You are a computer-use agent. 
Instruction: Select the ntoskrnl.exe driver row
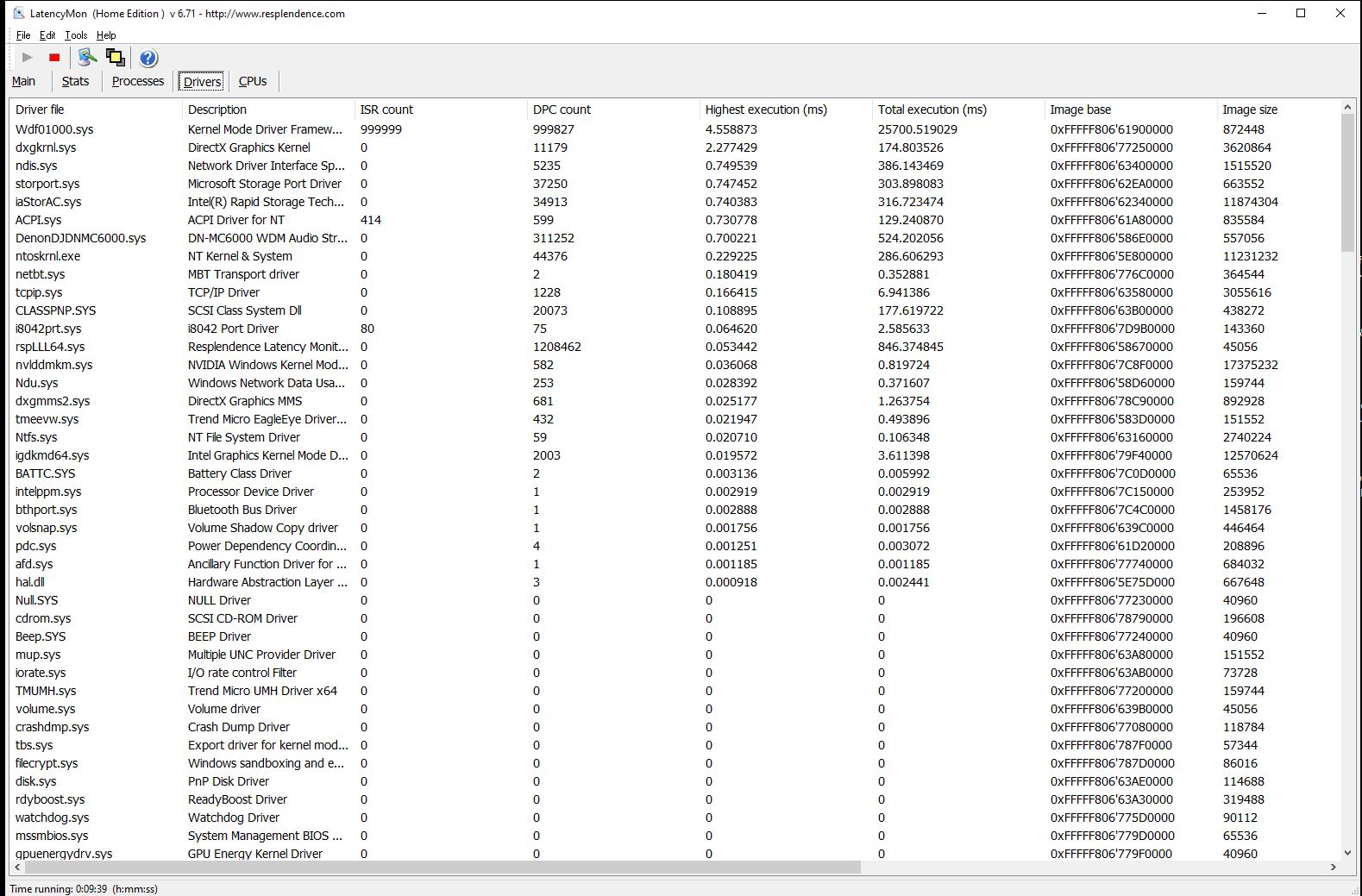[675, 256]
